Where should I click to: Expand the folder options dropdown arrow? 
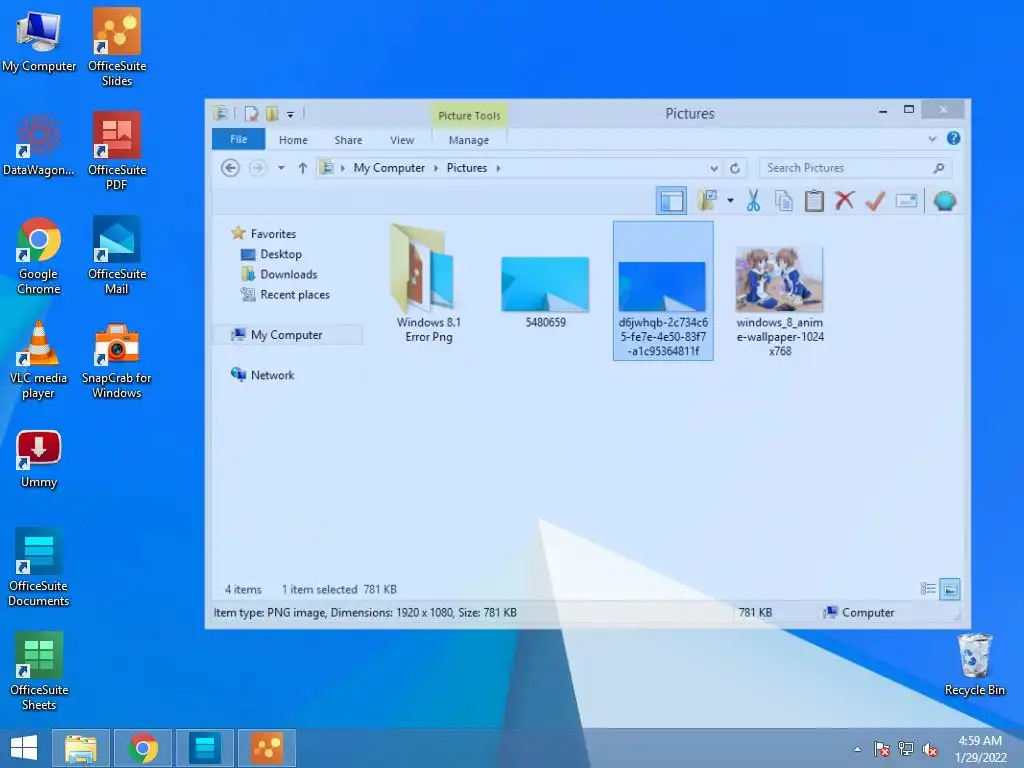pyautogui.click(x=730, y=200)
